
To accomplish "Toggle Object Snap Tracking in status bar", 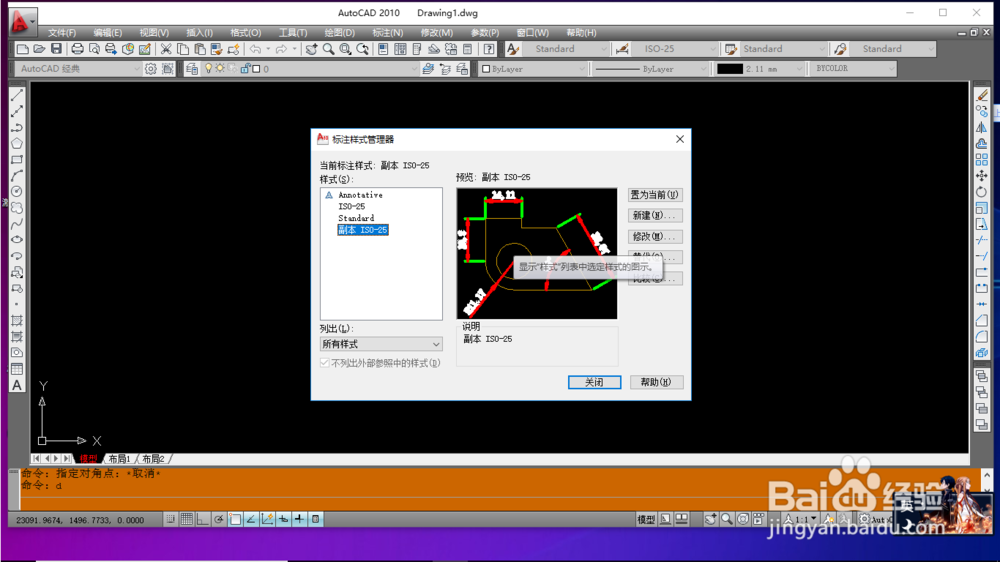I will tap(251, 520).
